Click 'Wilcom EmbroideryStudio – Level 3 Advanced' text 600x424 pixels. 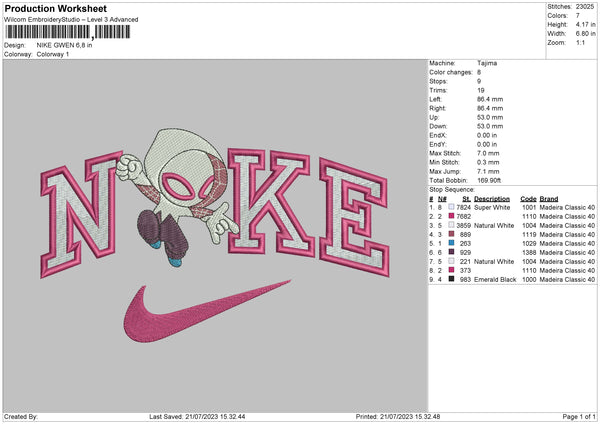coord(71,20)
